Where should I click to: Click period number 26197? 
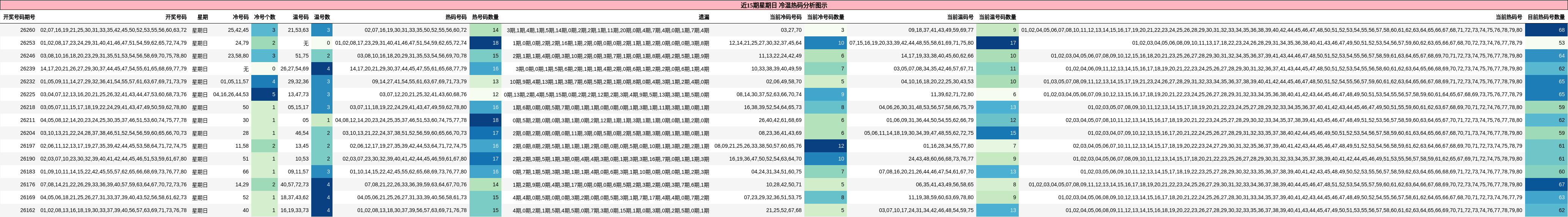coord(27,146)
